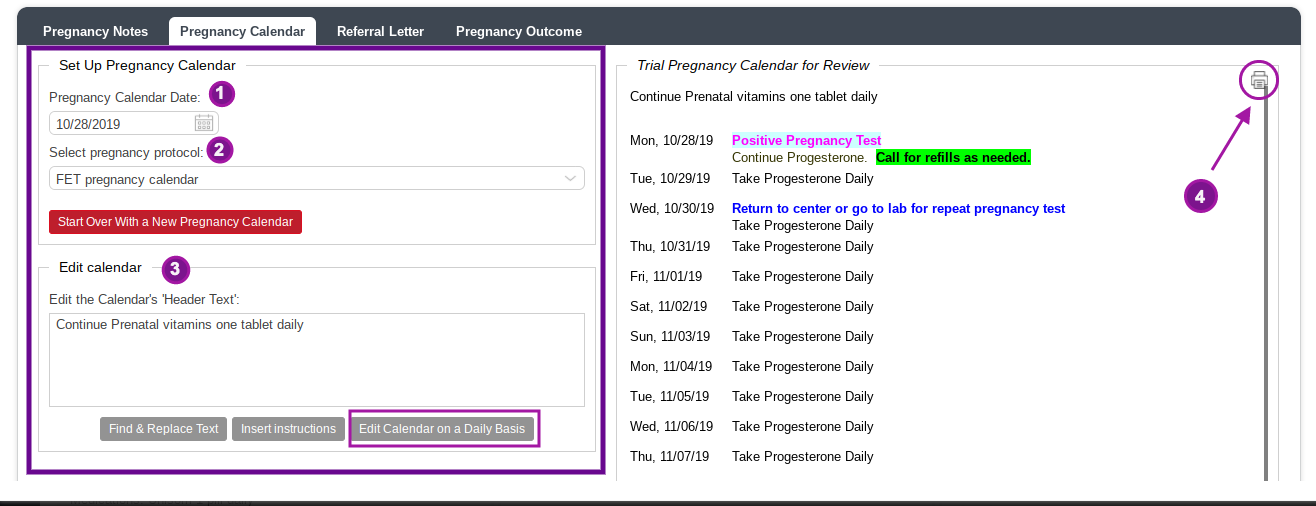Switch to the Pregnancy Notes tab
This screenshot has height=506, width=1316.
(x=95, y=31)
